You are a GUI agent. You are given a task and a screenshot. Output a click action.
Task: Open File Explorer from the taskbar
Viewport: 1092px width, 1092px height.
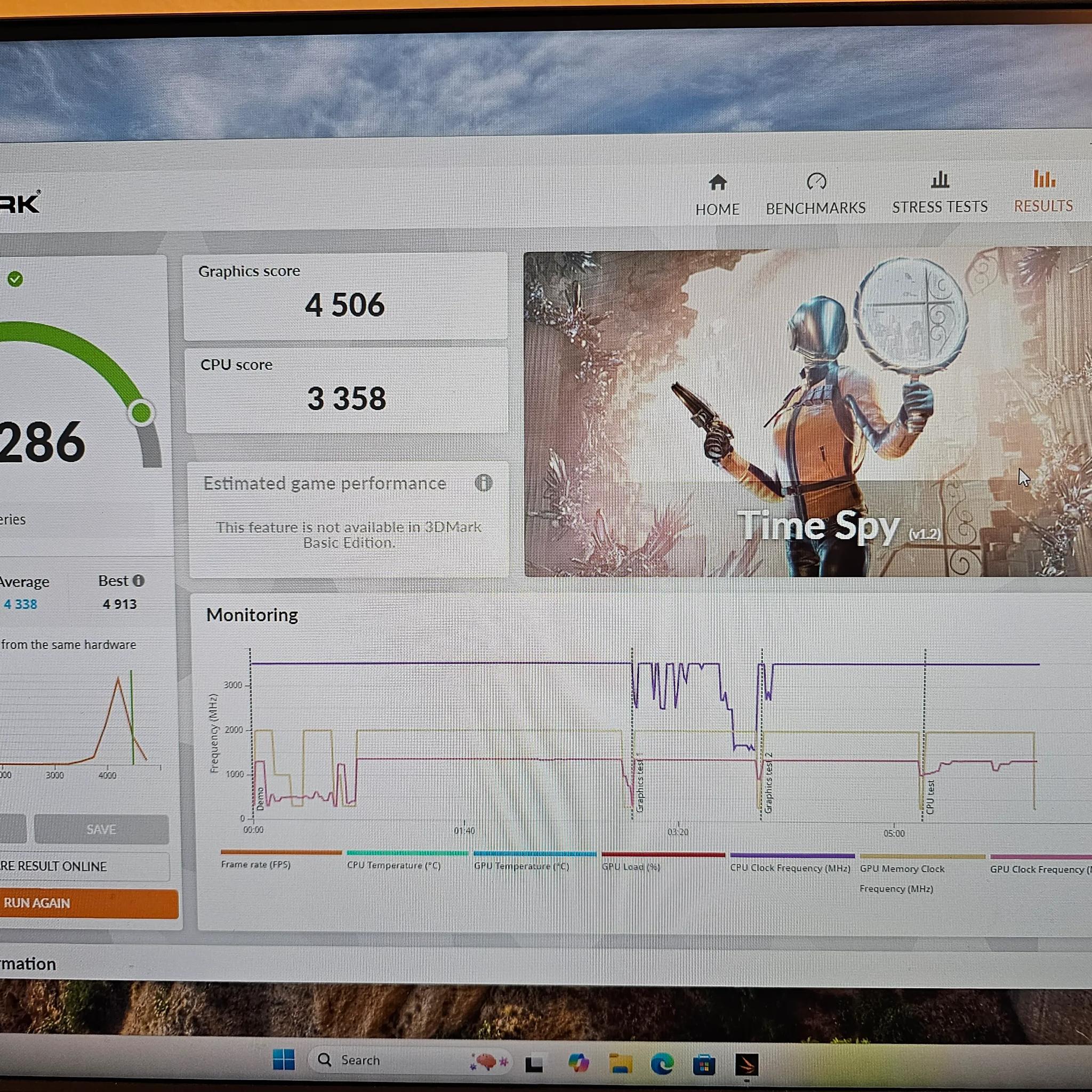[x=621, y=1064]
